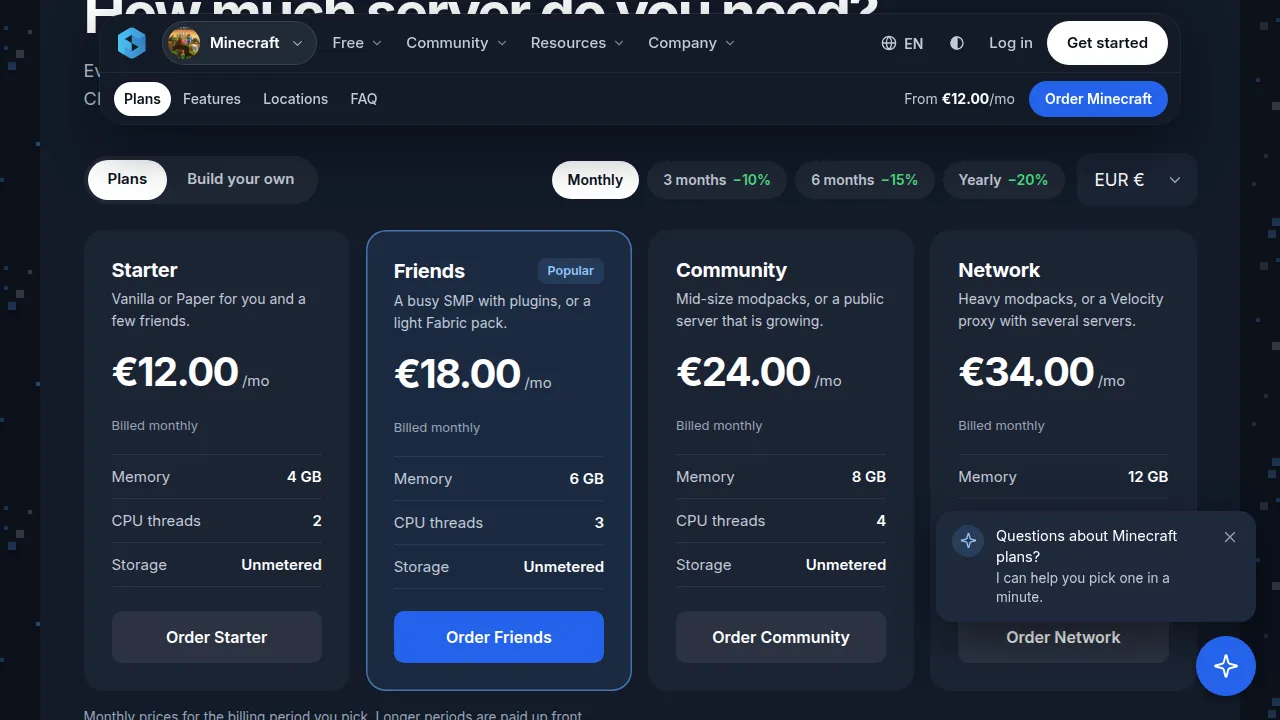Click the Community plan heading
Image resolution: width=1280 pixels, height=720 pixels.
coord(731,270)
